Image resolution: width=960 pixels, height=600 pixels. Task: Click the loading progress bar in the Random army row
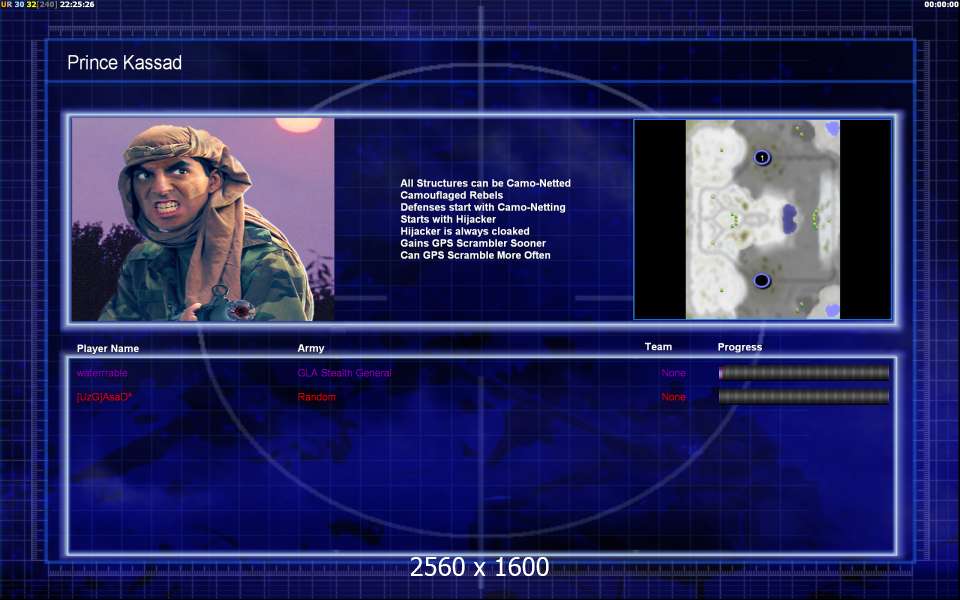tap(804, 397)
